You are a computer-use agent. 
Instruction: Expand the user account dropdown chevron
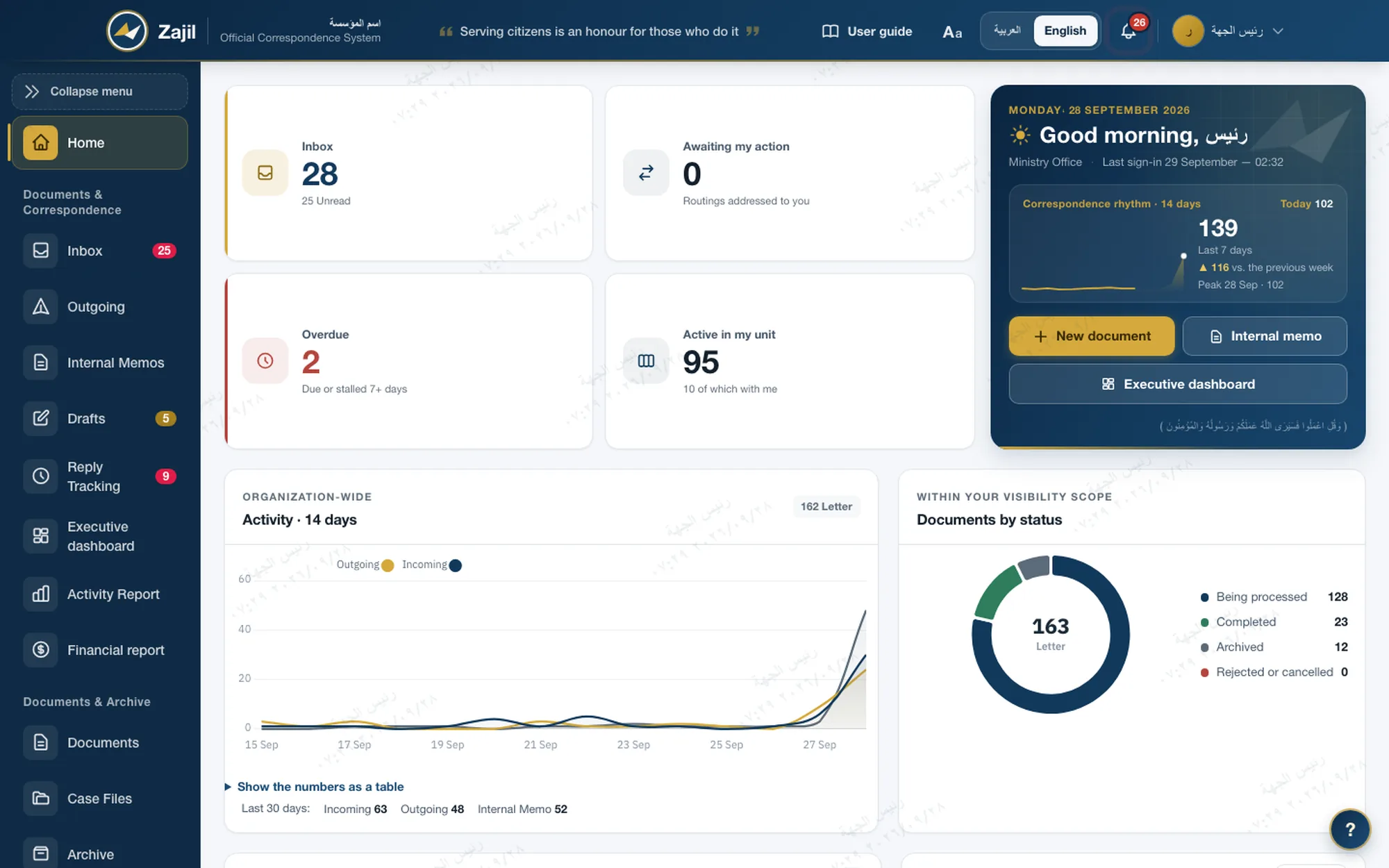(1278, 31)
